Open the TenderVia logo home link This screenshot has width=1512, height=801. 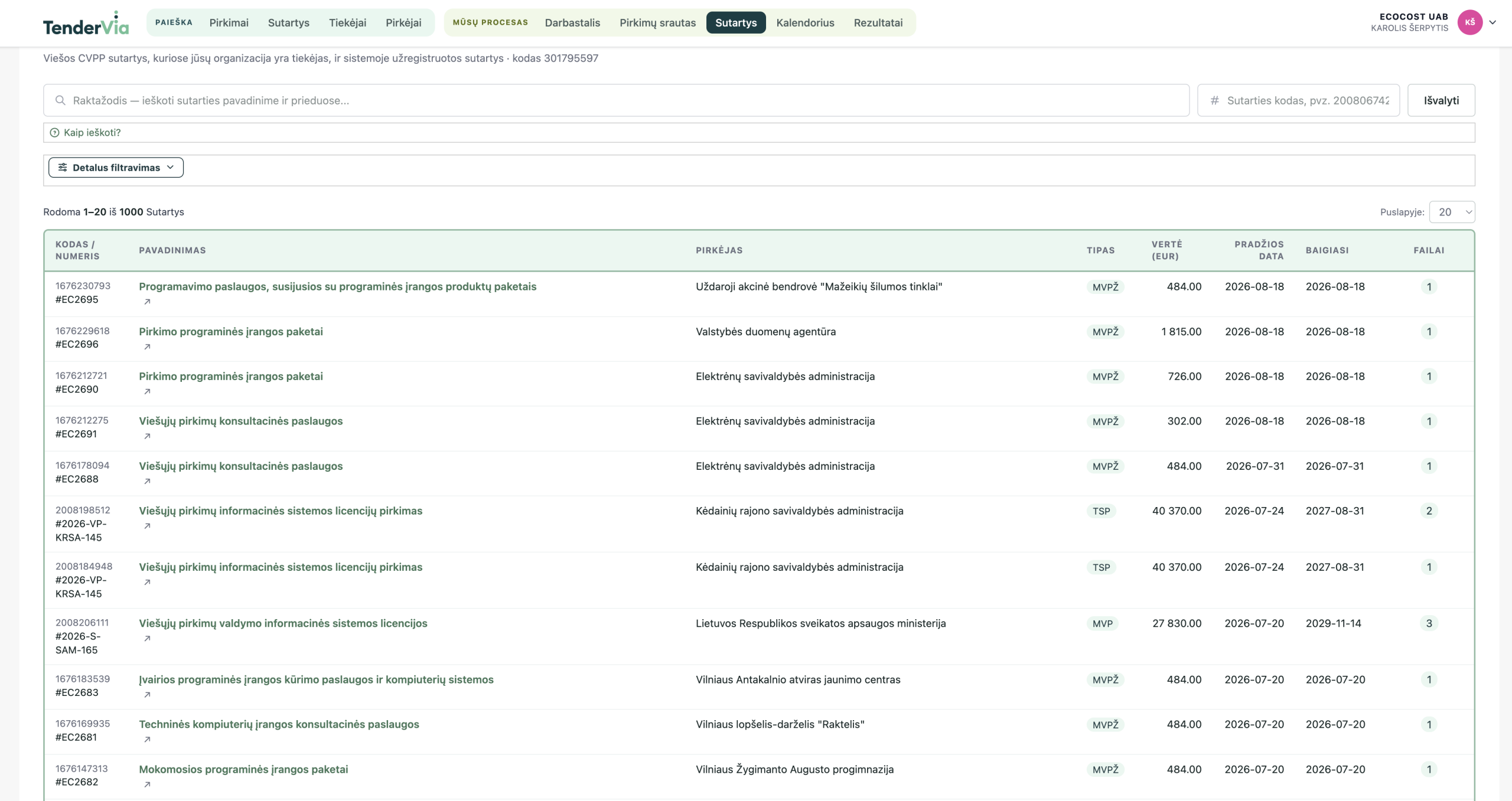point(86,23)
